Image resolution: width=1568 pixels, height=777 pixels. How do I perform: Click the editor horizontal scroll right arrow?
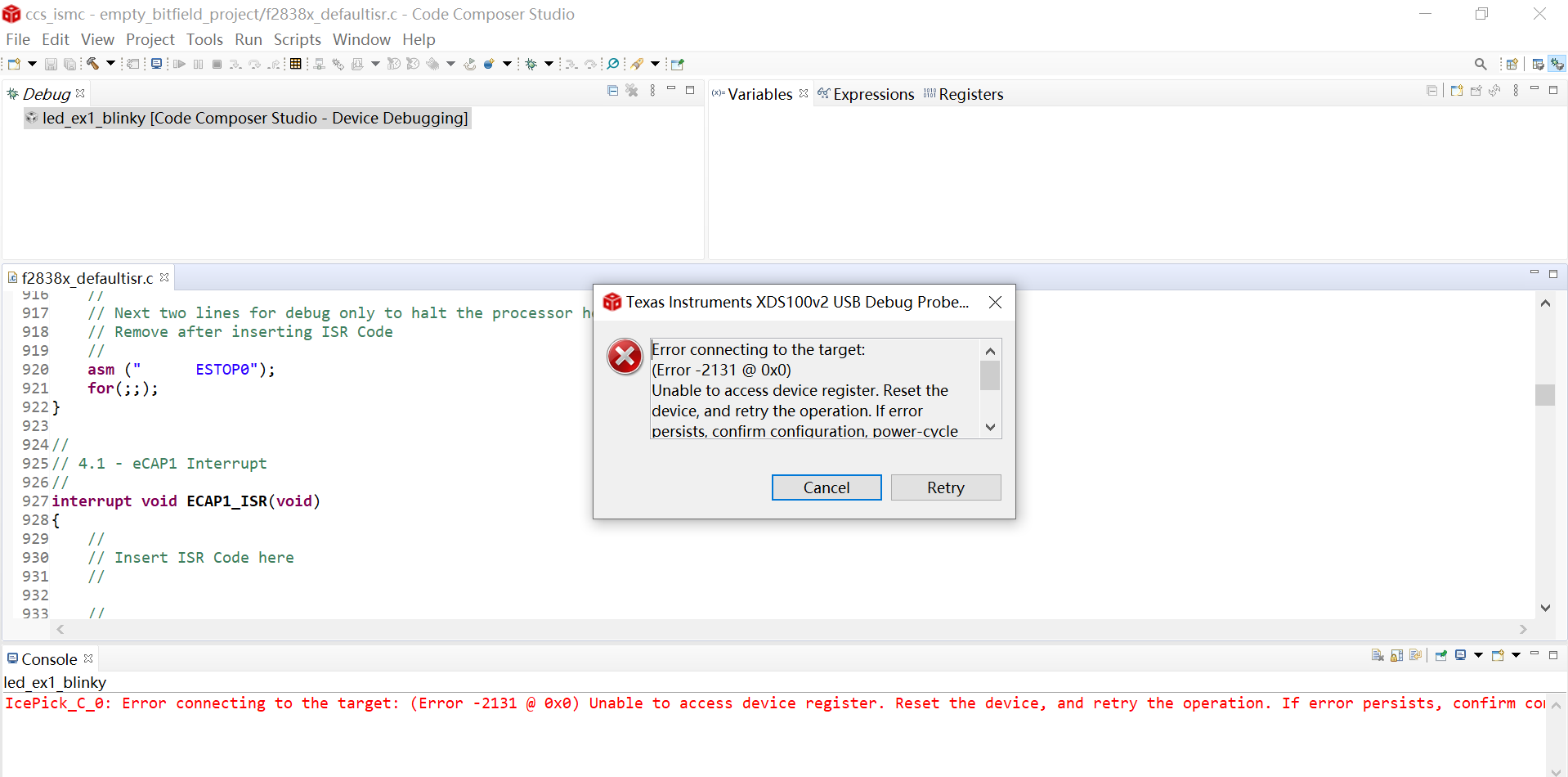[x=1523, y=629]
